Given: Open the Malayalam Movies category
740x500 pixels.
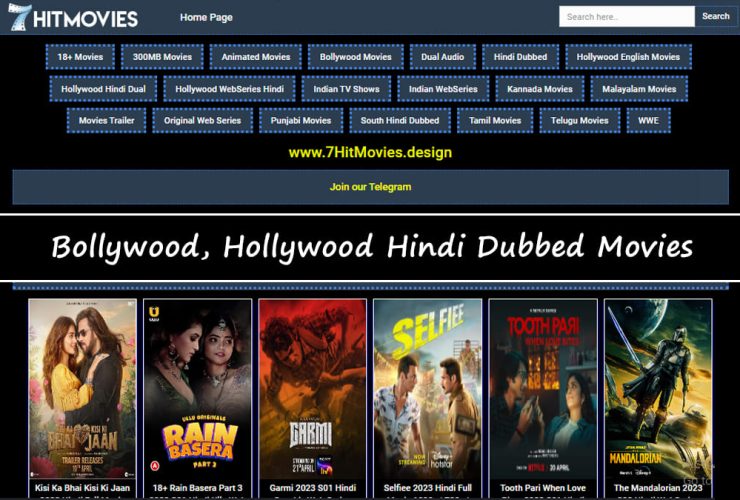Looking at the screenshot, I should coord(639,89).
